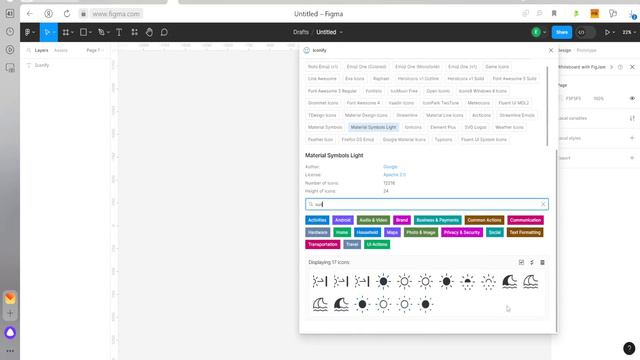640x360 pixels.
Task: Click the Present play icon
Action: click(x=607, y=32)
